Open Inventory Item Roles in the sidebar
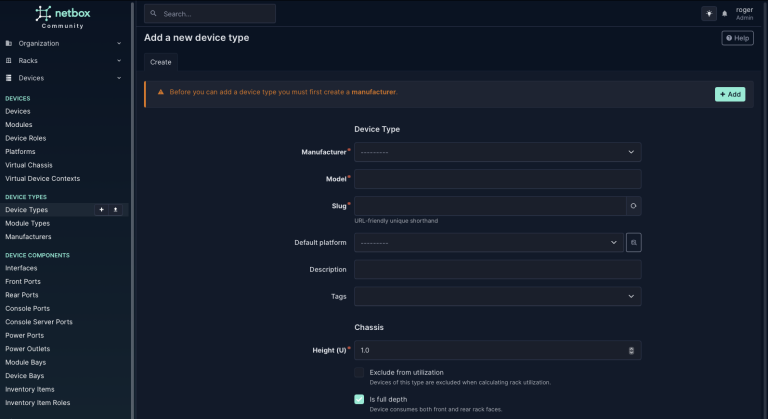 (x=37, y=403)
